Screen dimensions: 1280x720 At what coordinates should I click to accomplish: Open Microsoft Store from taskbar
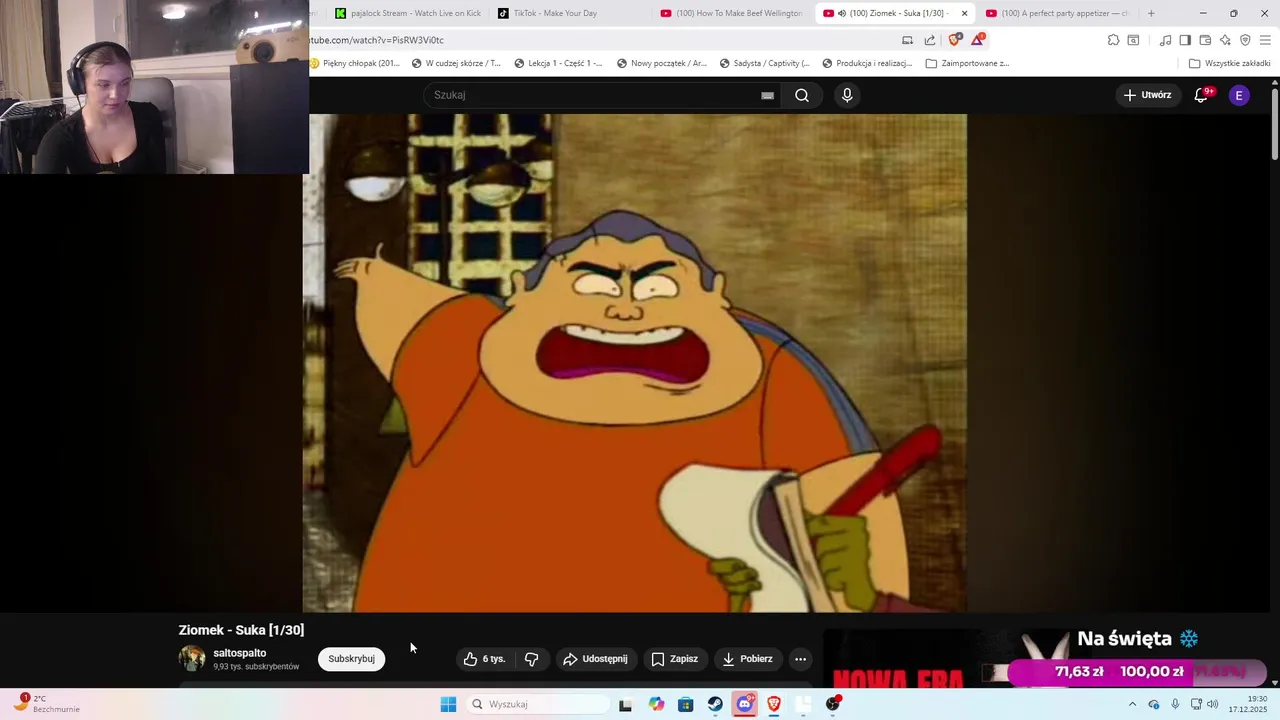point(685,704)
